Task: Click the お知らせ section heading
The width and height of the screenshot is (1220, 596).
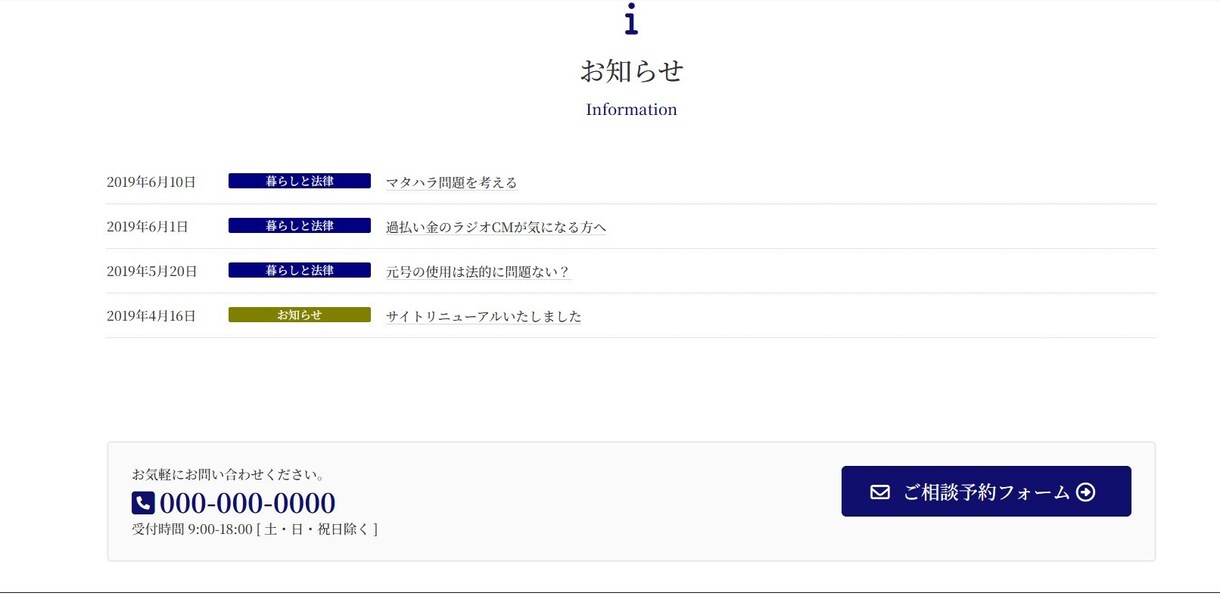Action: pyautogui.click(x=631, y=71)
